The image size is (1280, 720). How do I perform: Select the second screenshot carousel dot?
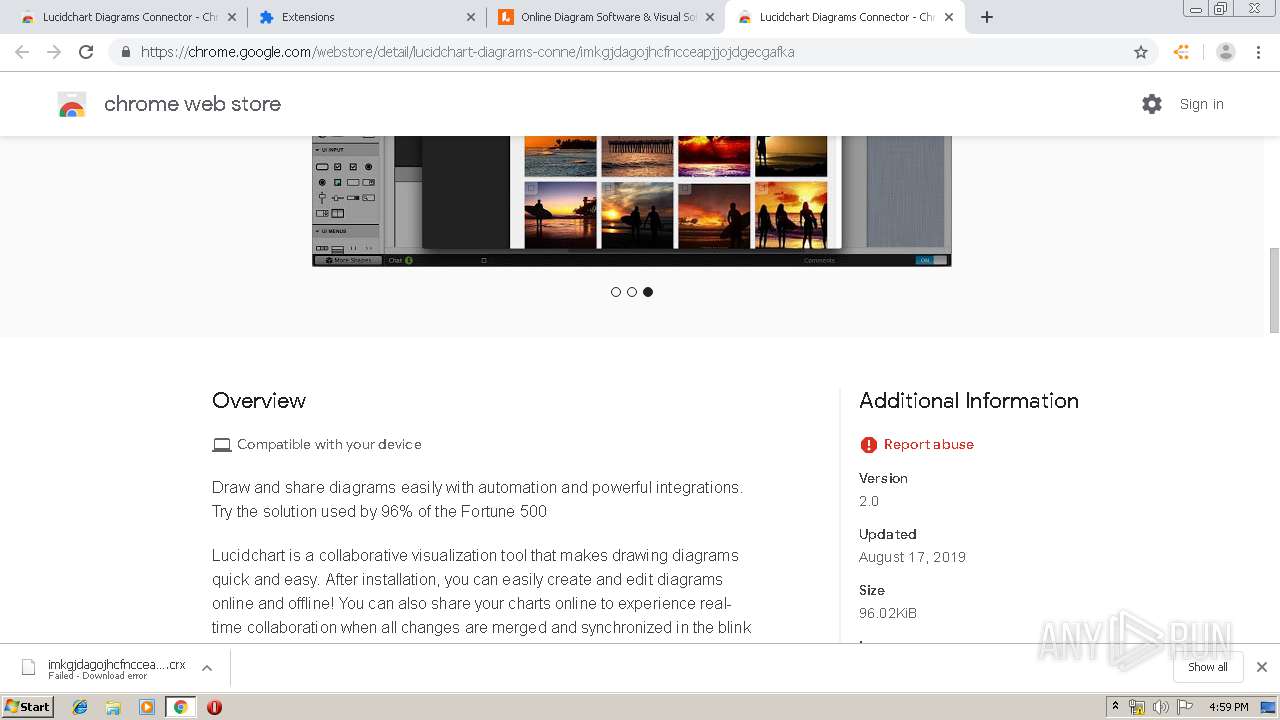tap(632, 292)
